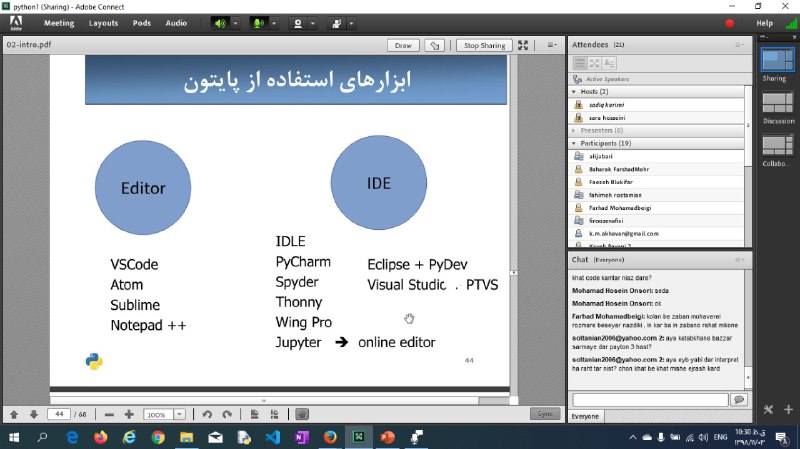The height and width of the screenshot is (449, 800).
Task: Rotate document clockwise
Action: (227, 414)
